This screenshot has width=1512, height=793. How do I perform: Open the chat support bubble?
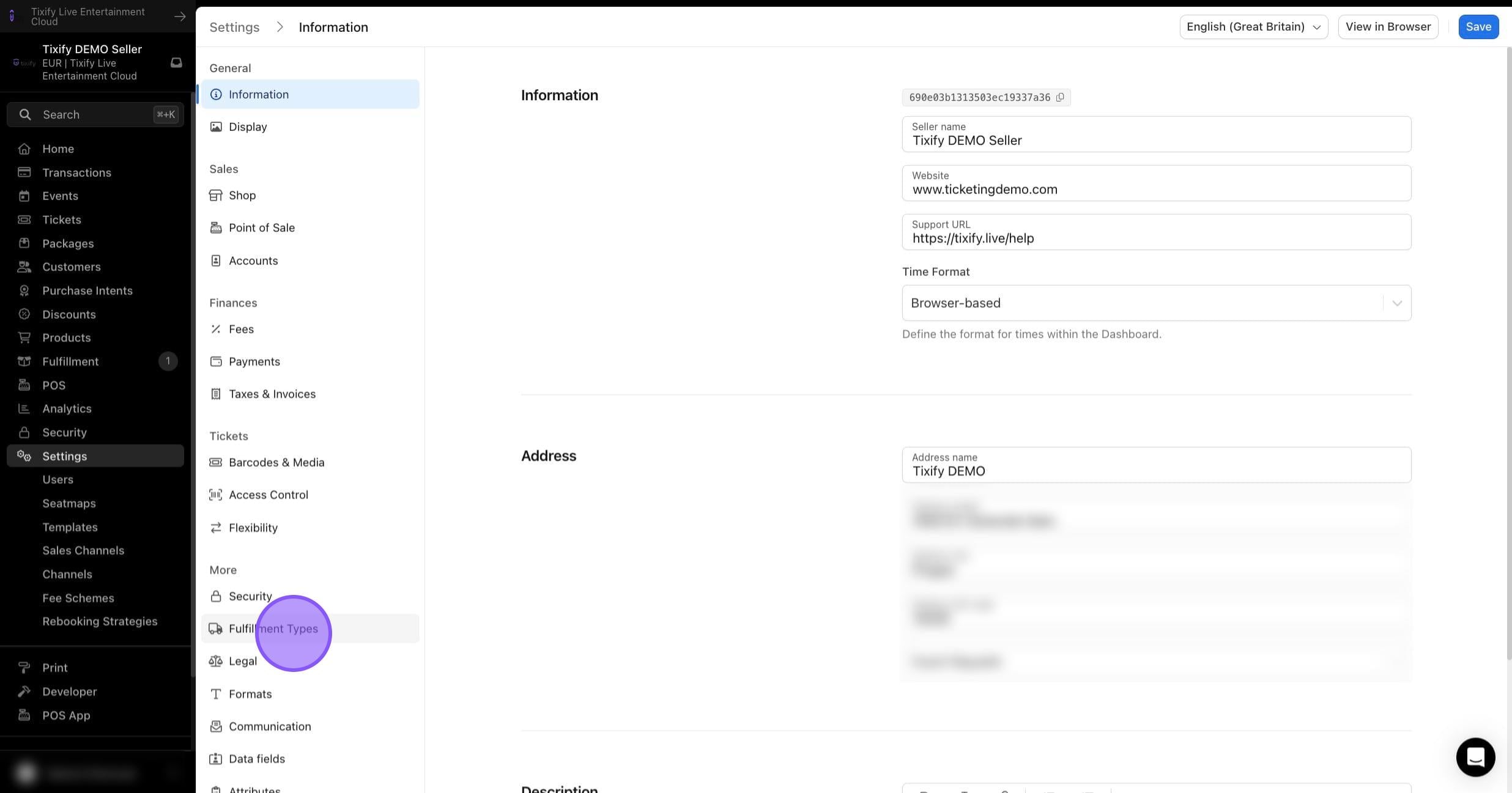click(1475, 757)
